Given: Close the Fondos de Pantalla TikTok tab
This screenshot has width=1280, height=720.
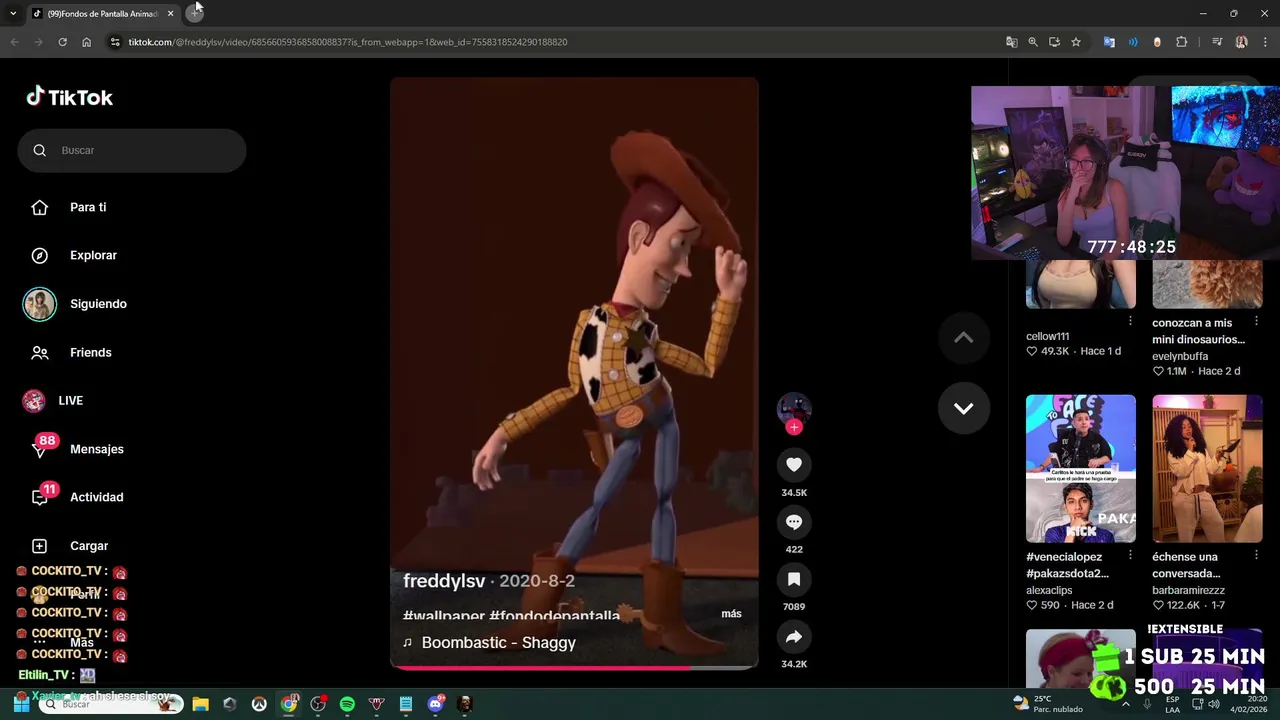Looking at the screenshot, I should click(170, 13).
